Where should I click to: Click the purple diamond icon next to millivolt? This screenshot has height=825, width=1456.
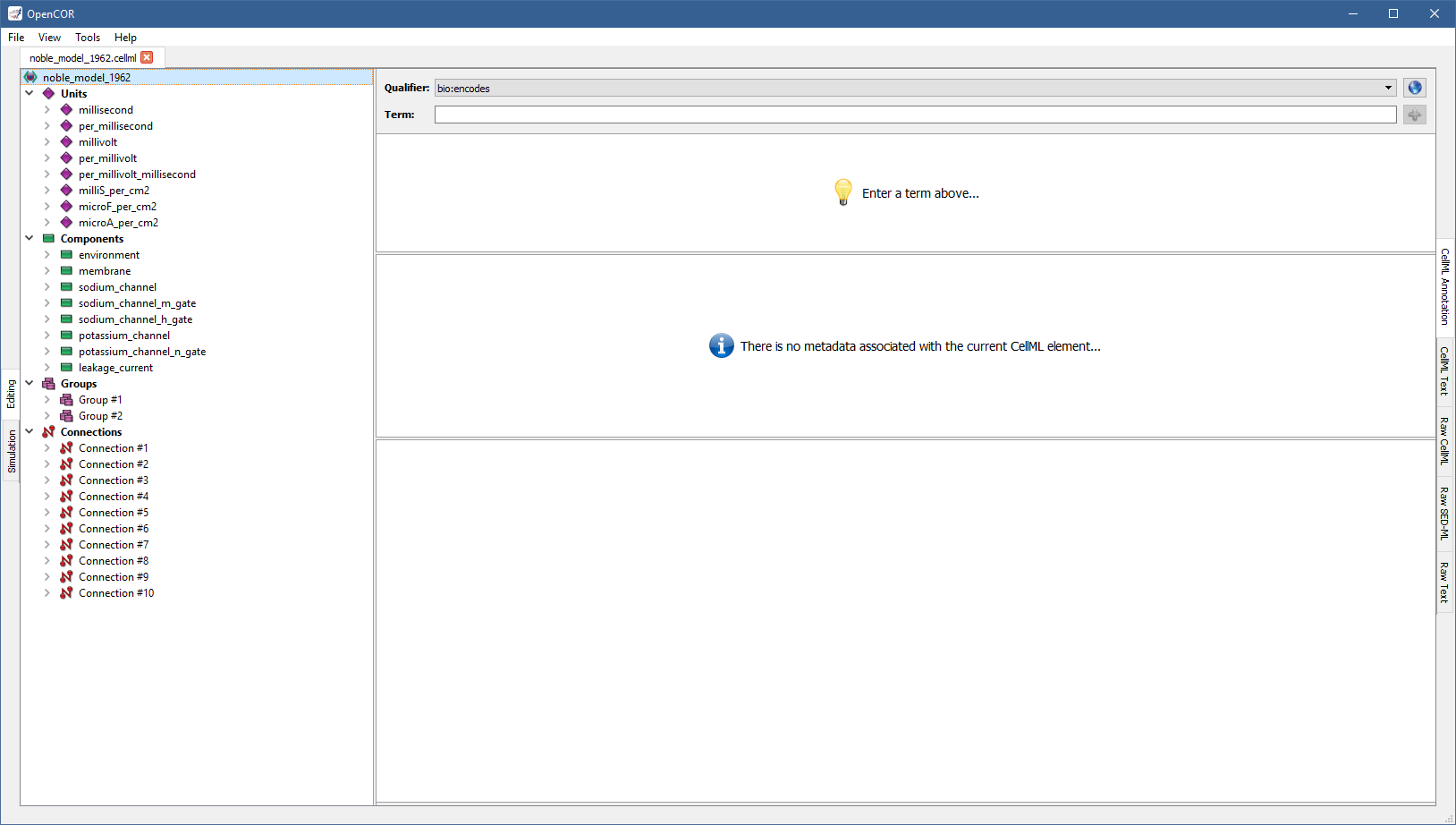[x=66, y=142]
